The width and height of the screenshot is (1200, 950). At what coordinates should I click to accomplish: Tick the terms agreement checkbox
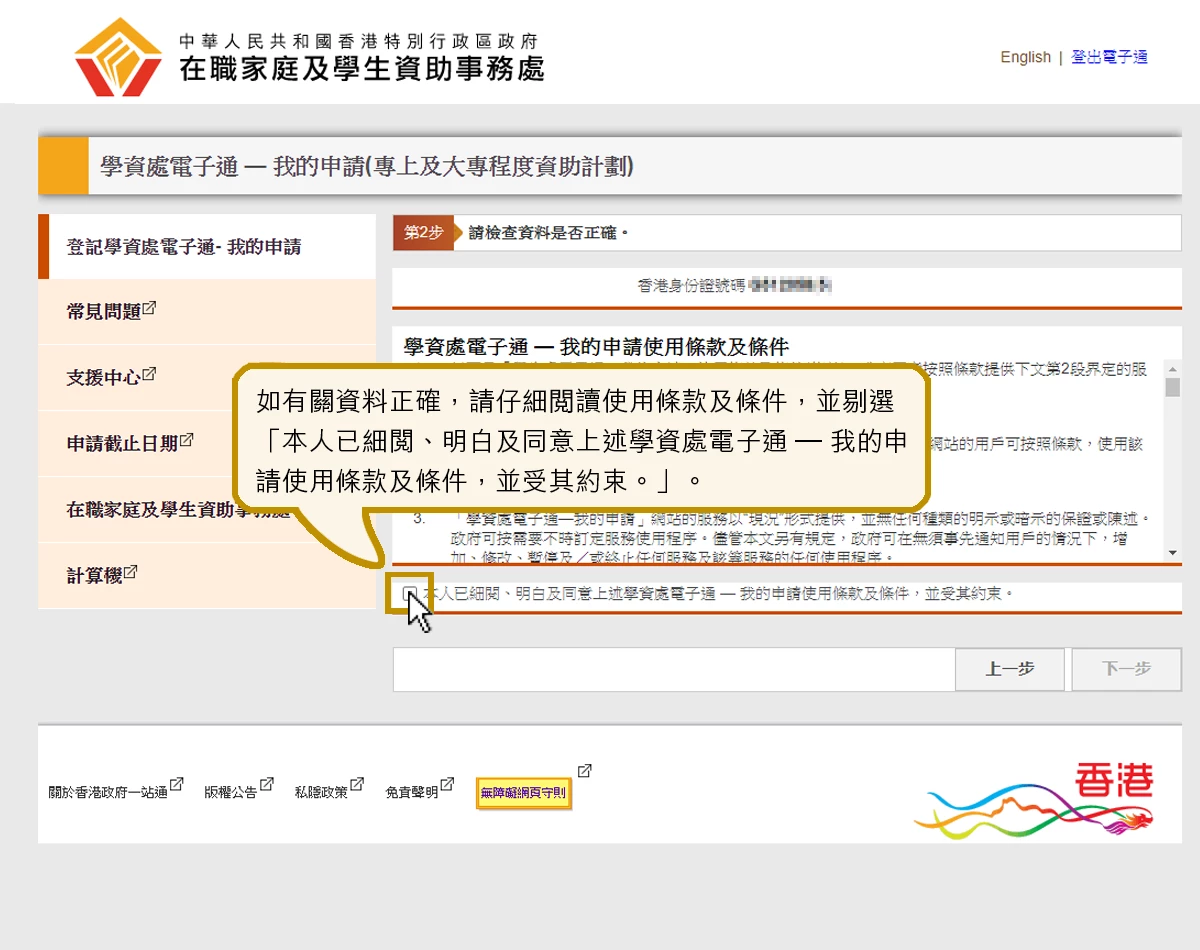(x=410, y=594)
